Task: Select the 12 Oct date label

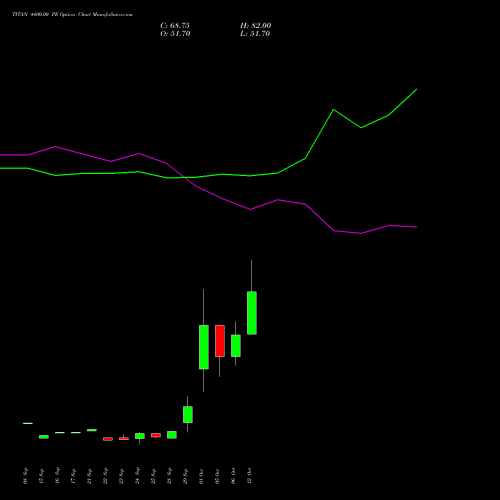Action: coord(250,476)
